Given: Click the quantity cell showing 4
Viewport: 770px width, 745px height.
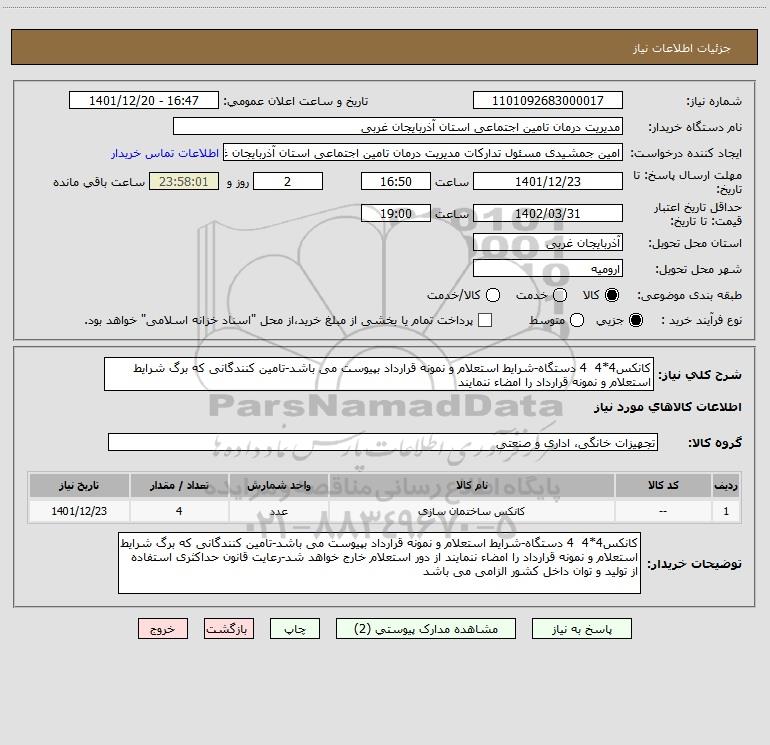Looking at the screenshot, I should tap(179, 511).
